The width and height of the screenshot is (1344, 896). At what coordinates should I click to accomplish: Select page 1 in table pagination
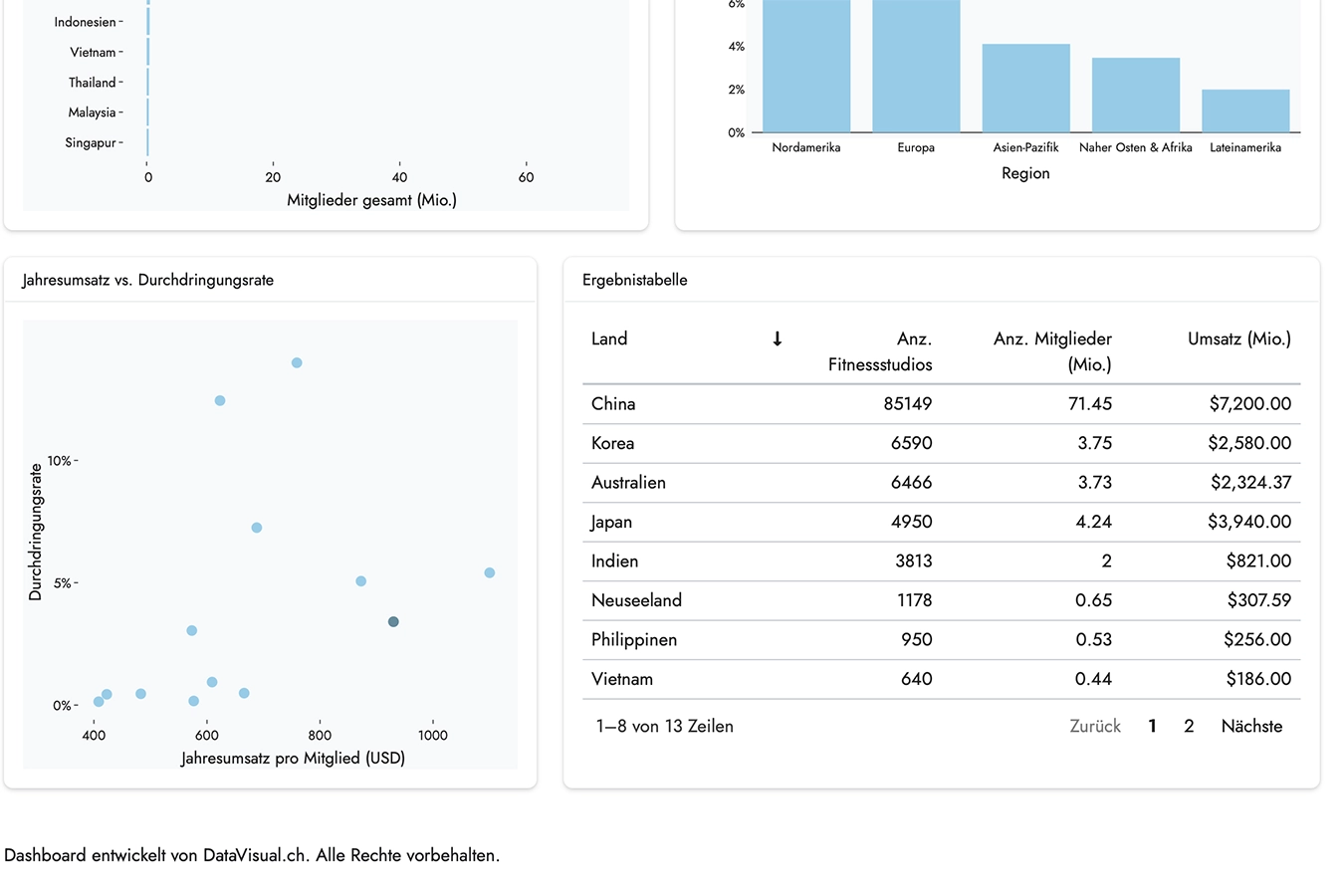1152,727
